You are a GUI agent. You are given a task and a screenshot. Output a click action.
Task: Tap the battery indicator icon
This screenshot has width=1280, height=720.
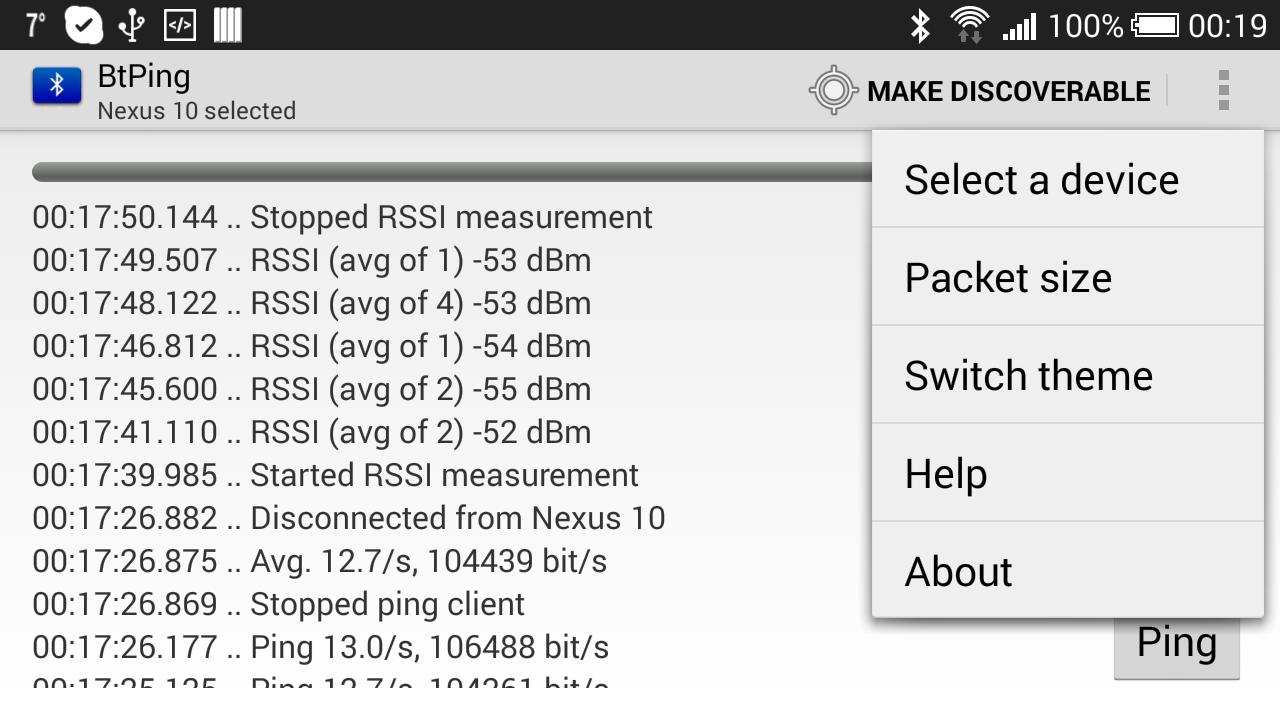pyautogui.click(x=1155, y=25)
